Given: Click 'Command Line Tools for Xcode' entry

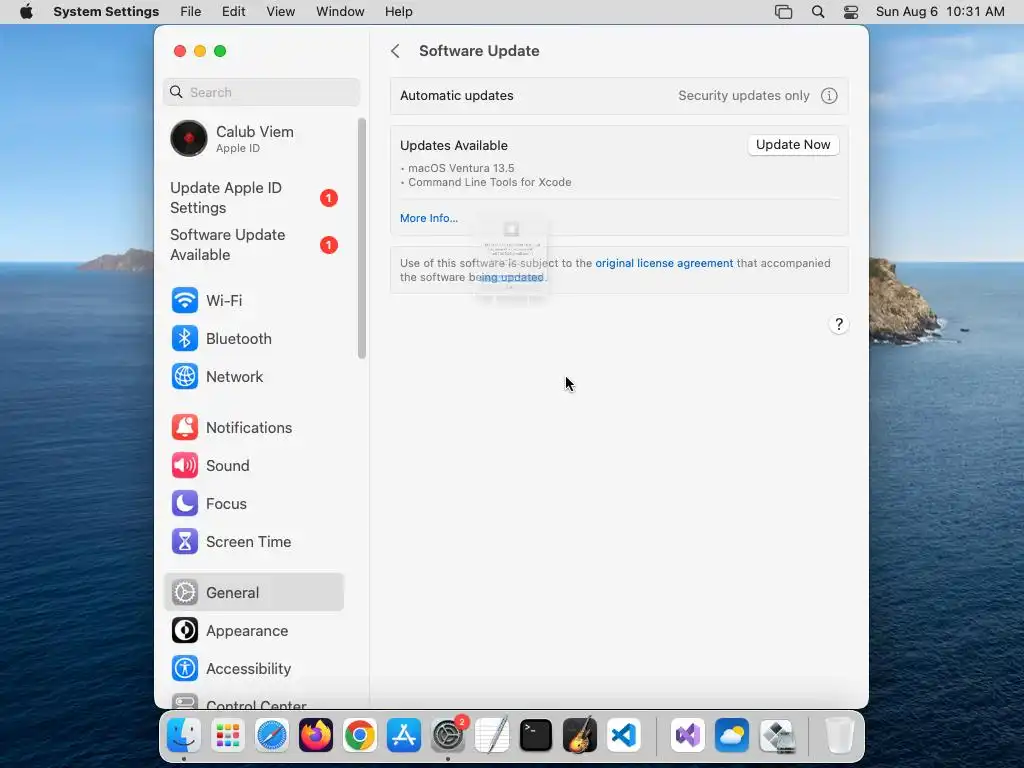Looking at the screenshot, I should click(x=490, y=182).
